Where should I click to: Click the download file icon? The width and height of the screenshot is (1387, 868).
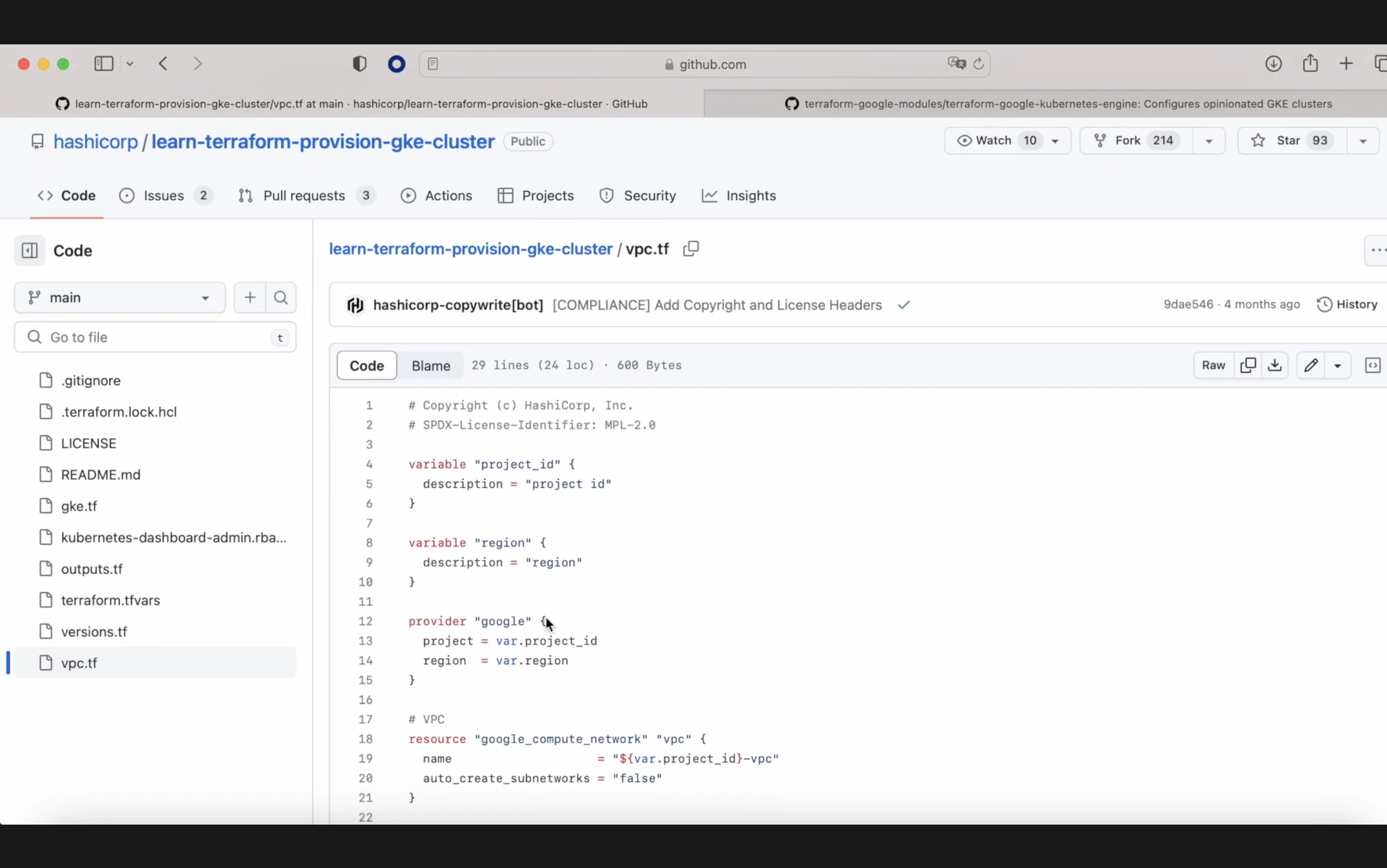(x=1275, y=365)
